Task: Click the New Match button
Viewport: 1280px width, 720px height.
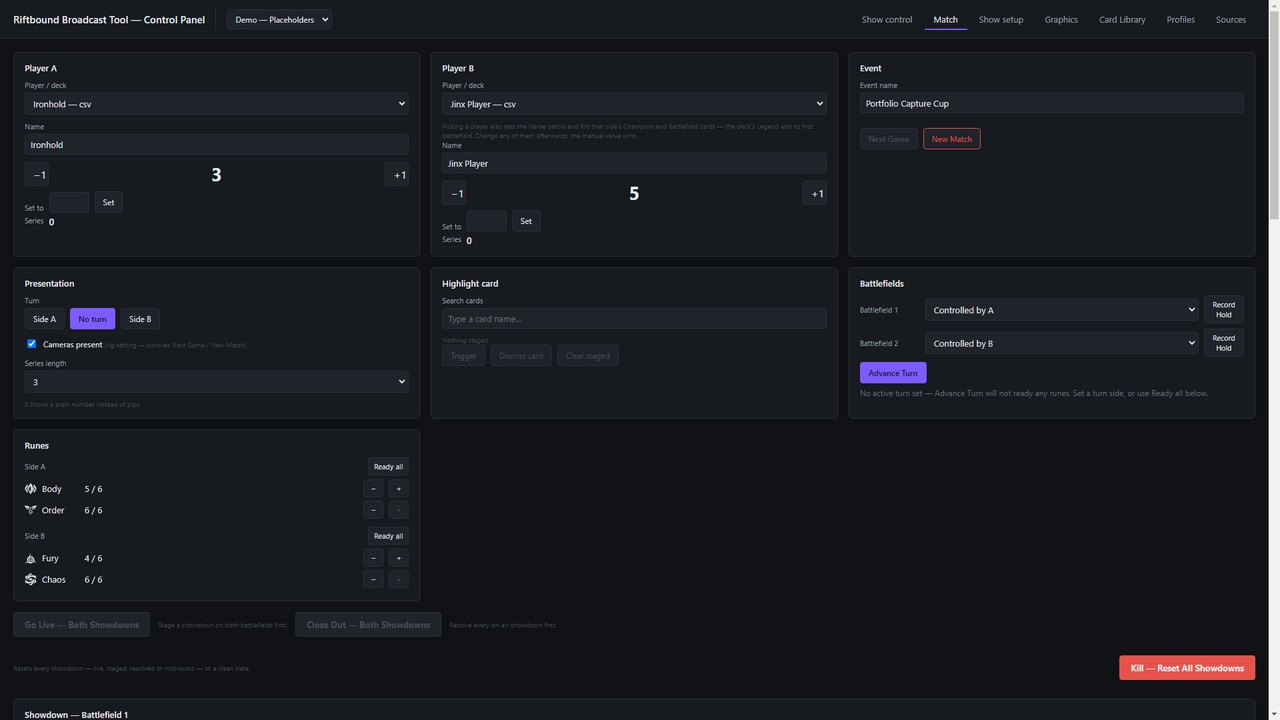Action: tap(952, 139)
